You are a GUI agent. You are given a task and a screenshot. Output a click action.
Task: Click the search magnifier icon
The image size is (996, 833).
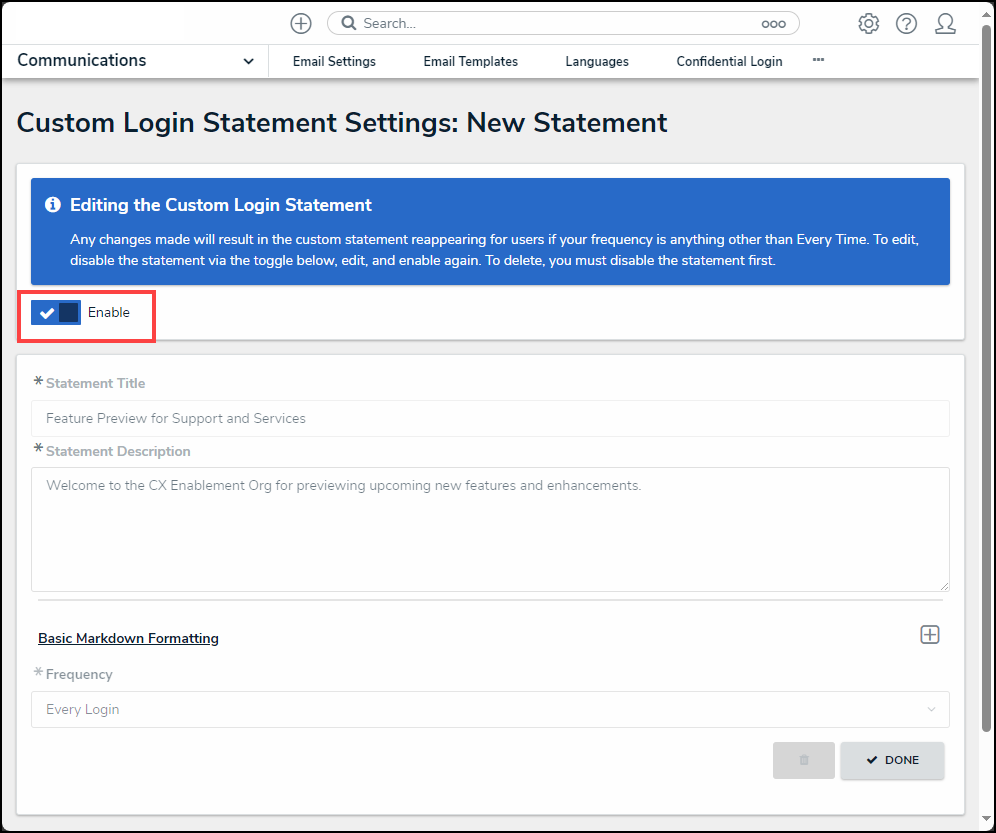pyautogui.click(x=346, y=23)
